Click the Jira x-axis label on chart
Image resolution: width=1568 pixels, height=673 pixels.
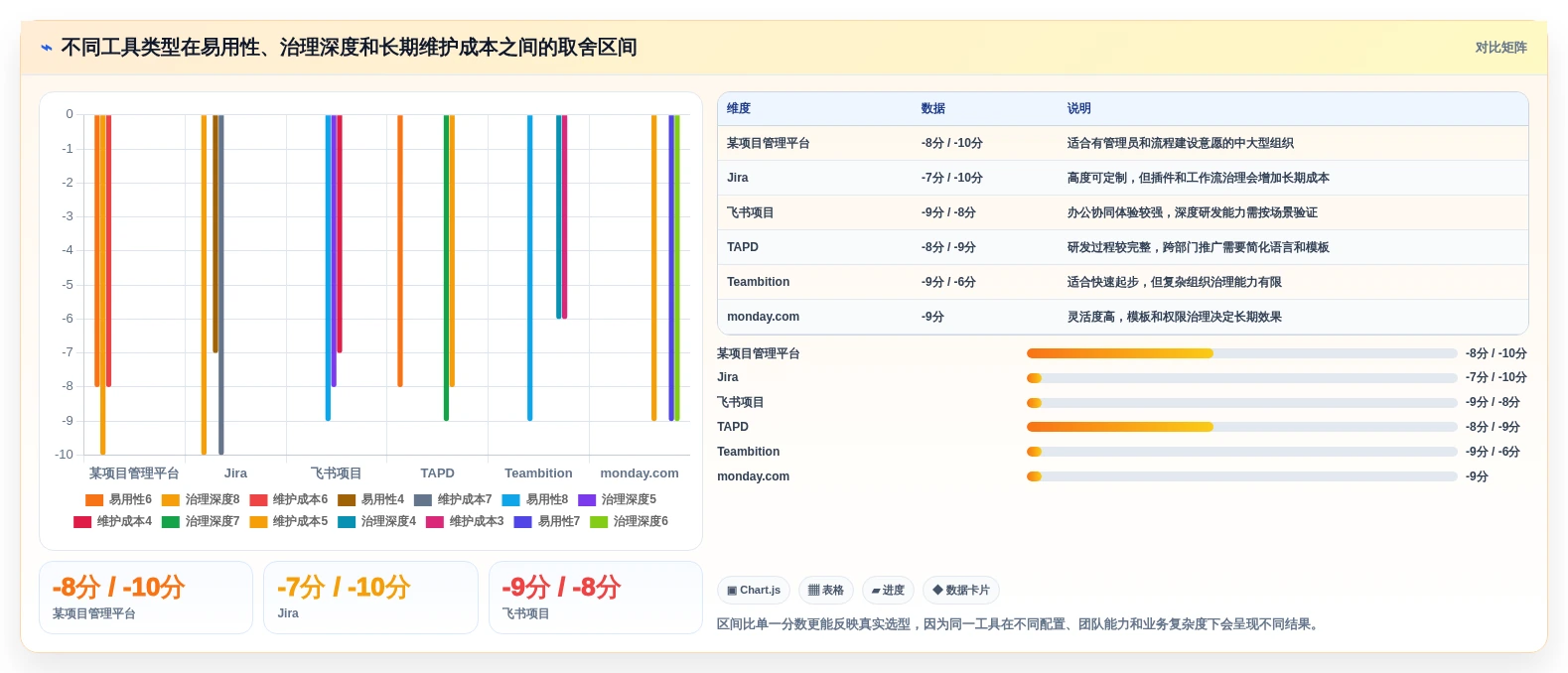[235, 473]
